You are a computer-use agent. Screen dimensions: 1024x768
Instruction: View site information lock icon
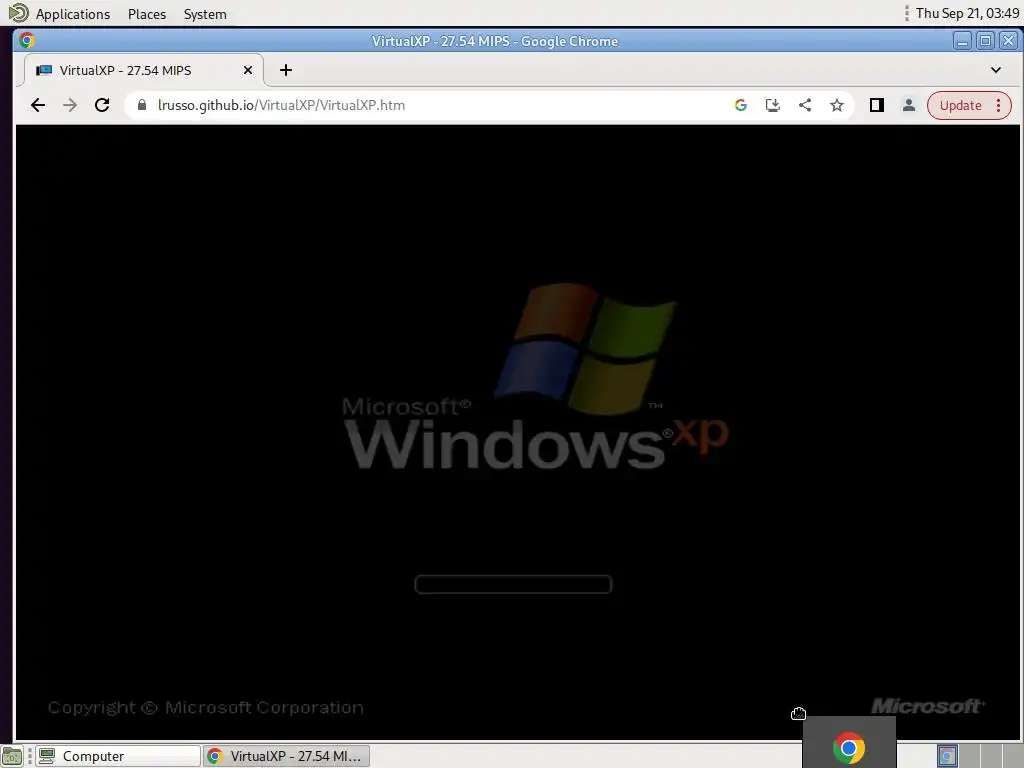142,105
